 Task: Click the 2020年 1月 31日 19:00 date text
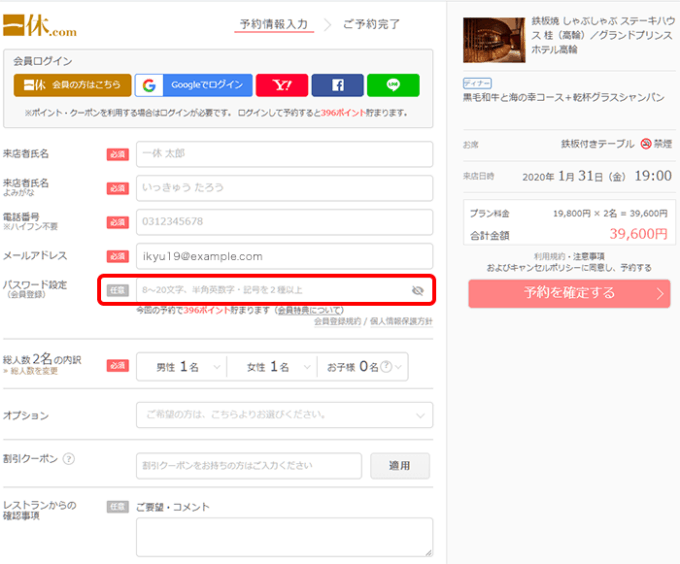pyautogui.click(x=597, y=176)
